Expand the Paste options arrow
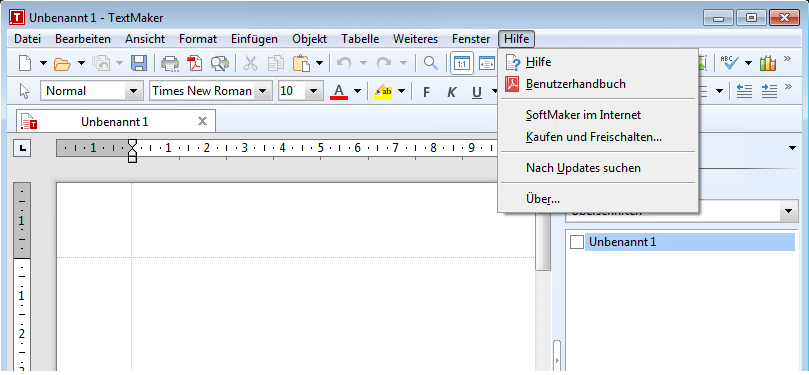This screenshot has width=809, height=375. pos(319,63)
